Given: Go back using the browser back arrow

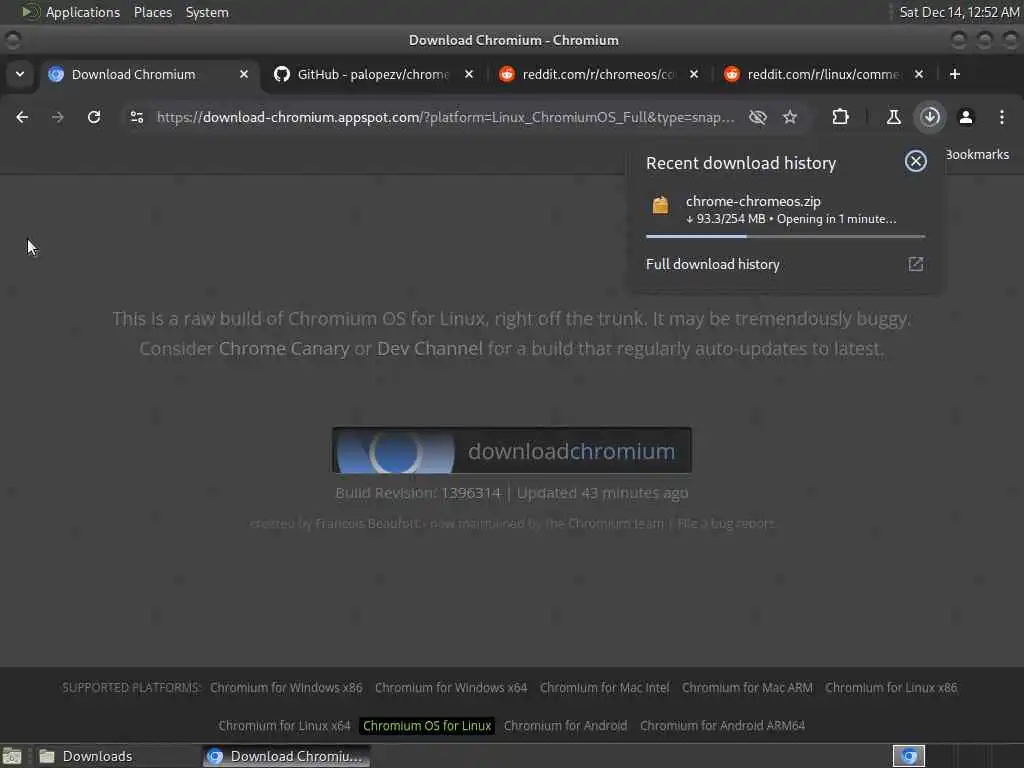Looking at the screenshot, I should pos(22,117).
